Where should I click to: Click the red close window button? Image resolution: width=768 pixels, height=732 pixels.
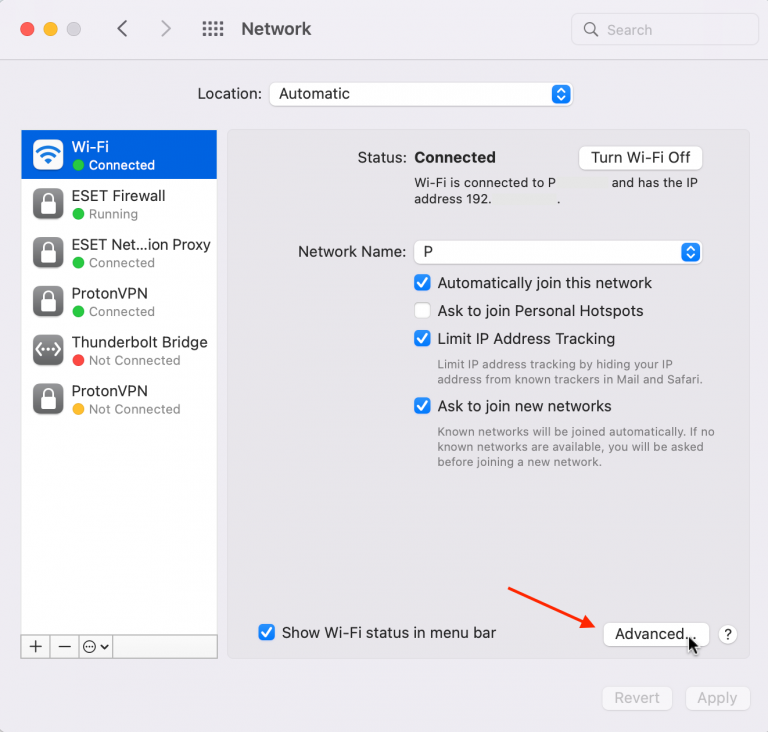(x=27, y=29)
